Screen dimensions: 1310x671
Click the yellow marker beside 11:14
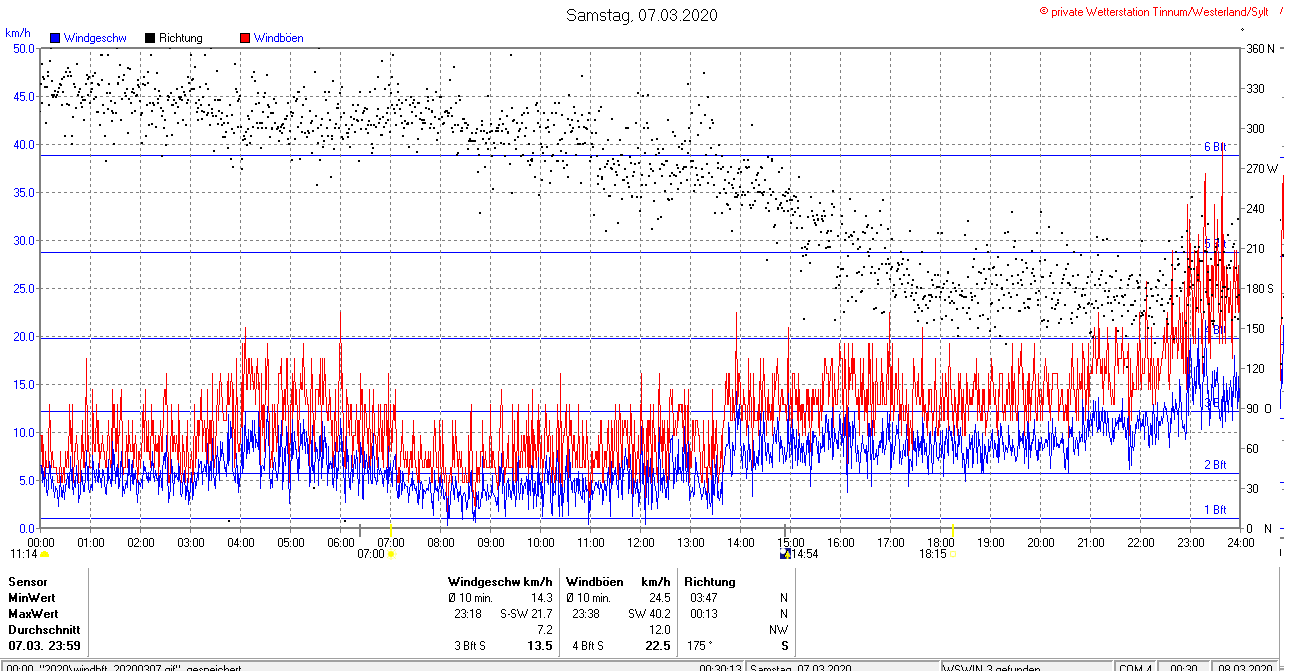click(x=44, y=553)
